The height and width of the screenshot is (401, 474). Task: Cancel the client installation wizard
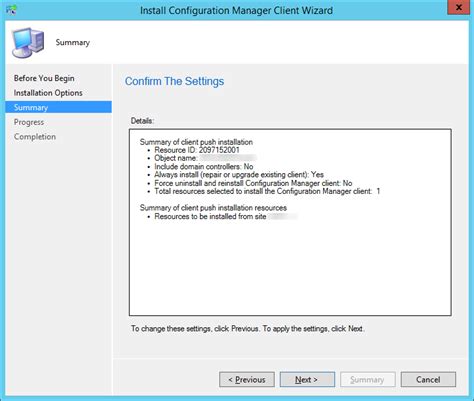click(x=428, y=379)
